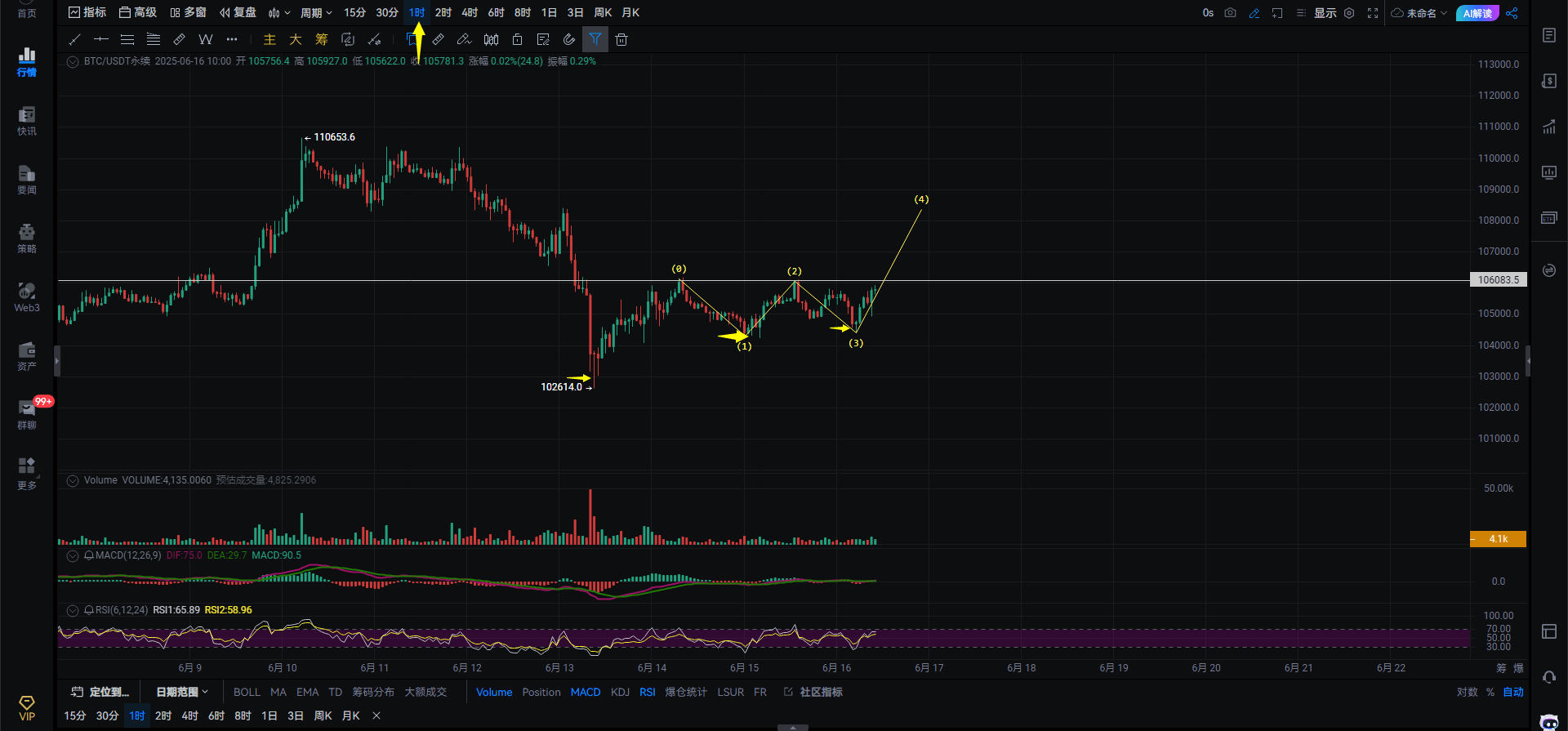Switch to 周K timeframe in top bar
This screenshot has height=731, width=1568.
point(603,13)
